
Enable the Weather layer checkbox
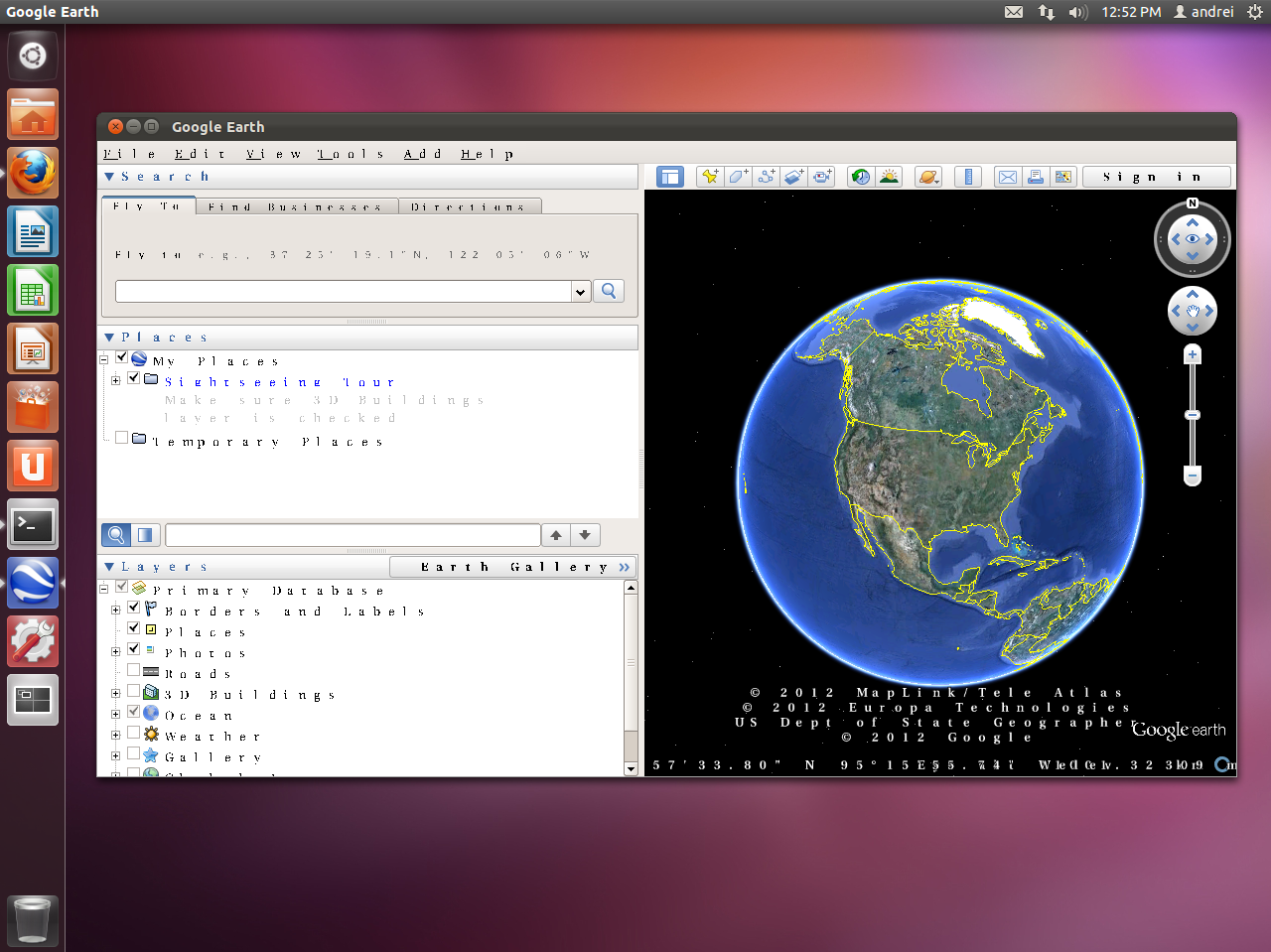[x=134, y=733]
